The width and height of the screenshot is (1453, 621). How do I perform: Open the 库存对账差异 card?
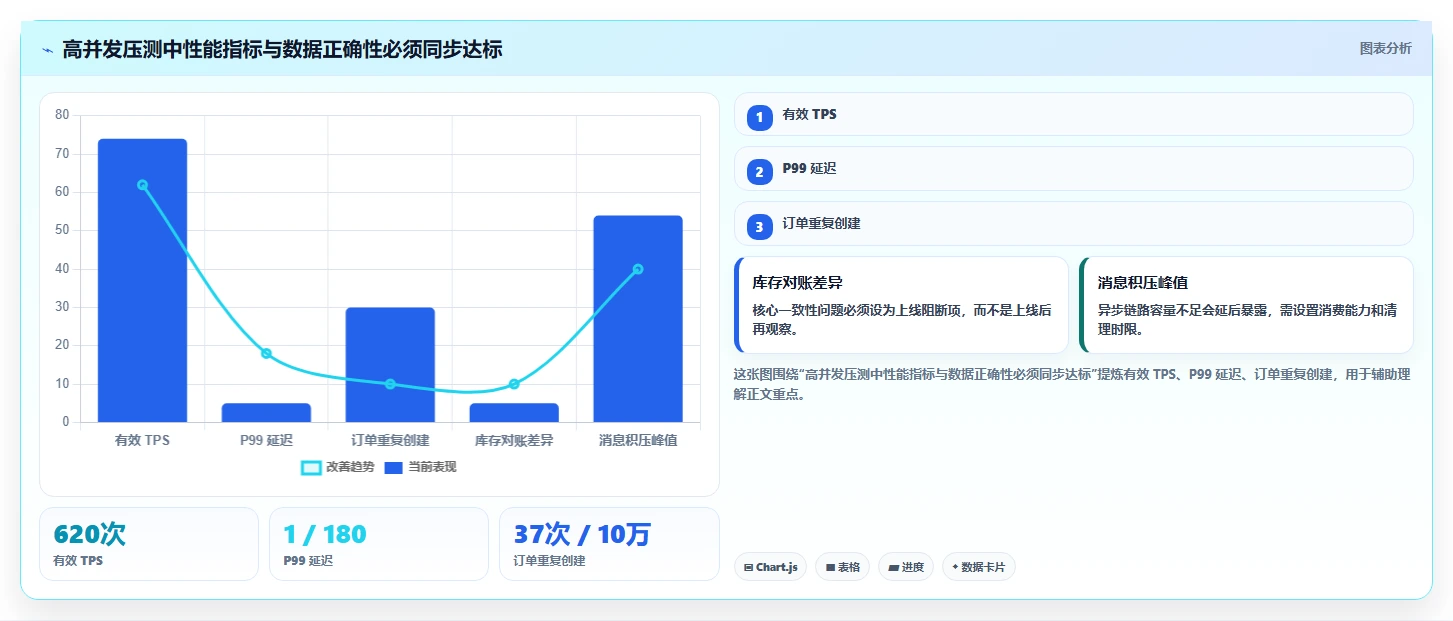click(901, 305)
